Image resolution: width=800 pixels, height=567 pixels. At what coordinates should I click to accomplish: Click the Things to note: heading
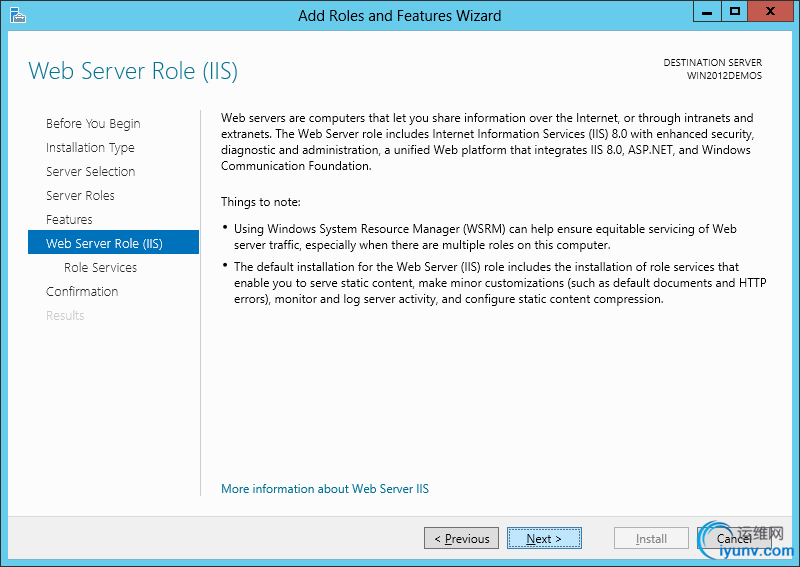click(261, 202)
